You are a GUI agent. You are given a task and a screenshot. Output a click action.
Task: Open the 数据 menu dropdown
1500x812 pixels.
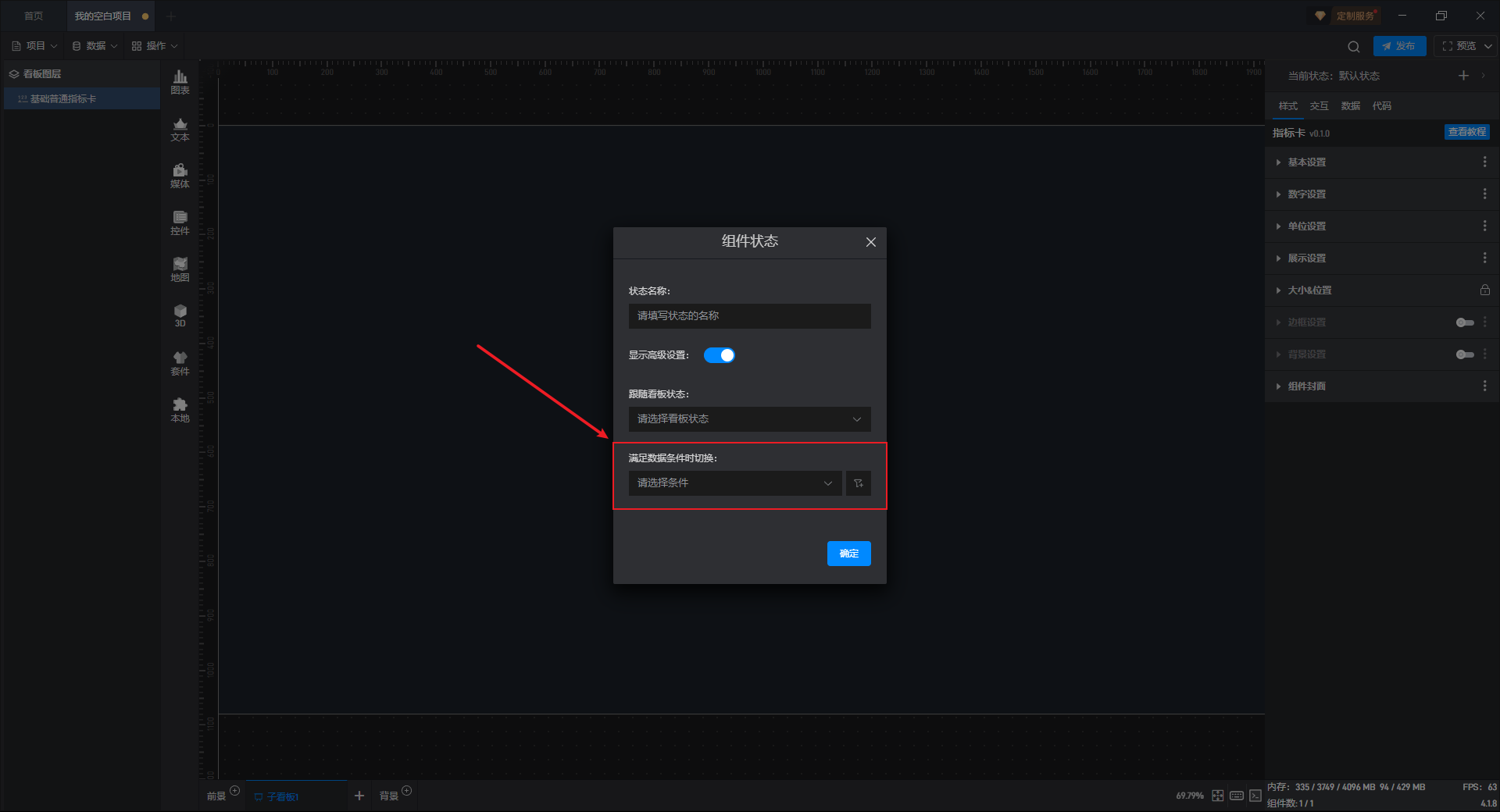[95, 46]
